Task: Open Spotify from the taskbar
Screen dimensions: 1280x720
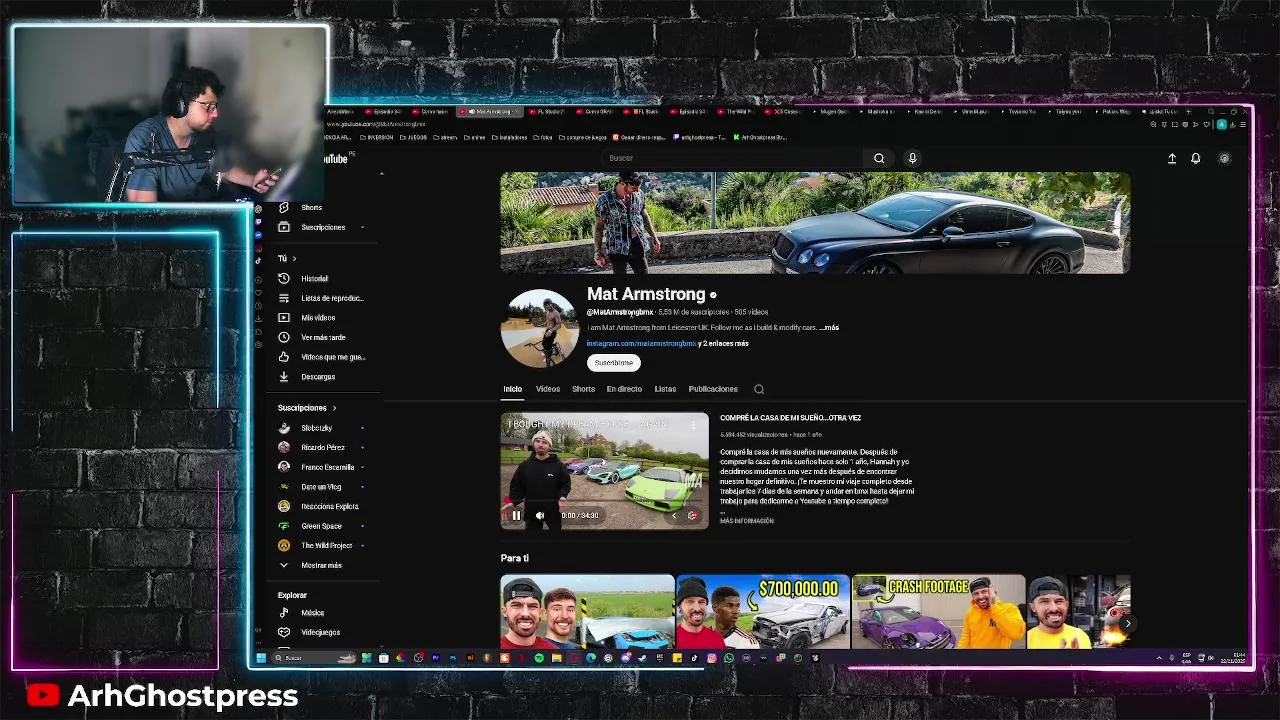Action: click(x=538, y=658)
